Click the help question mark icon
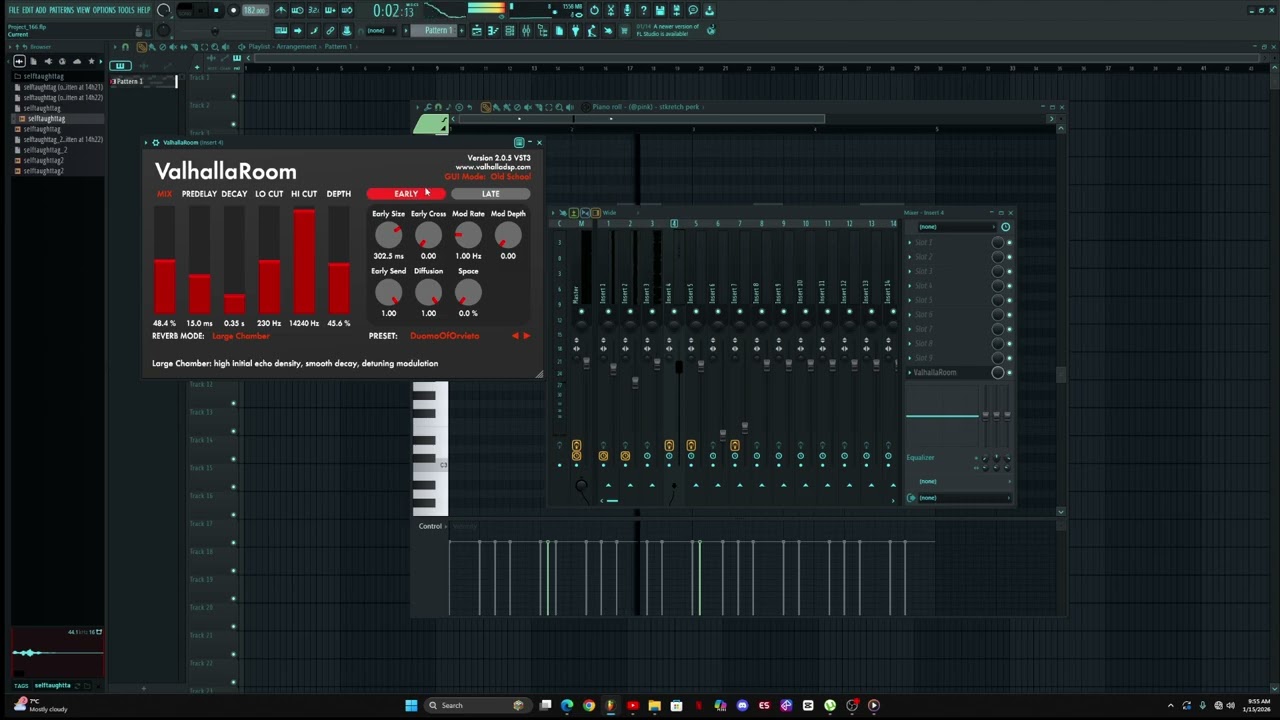The image size is (1280, 720). click(x=643, y=11)
